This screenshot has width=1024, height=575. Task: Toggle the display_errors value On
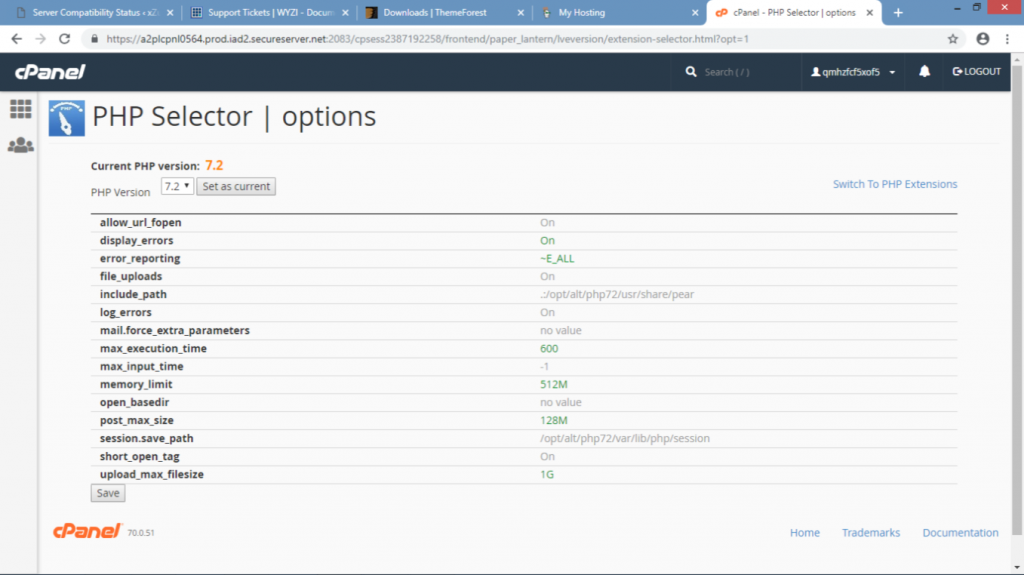click(x=547, y=241)
